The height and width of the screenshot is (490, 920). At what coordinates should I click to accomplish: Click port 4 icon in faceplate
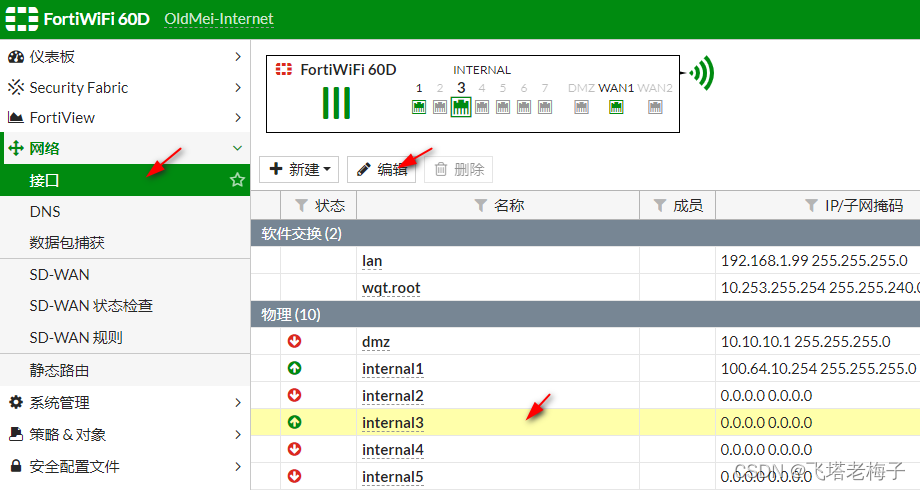tap(482, 107)
